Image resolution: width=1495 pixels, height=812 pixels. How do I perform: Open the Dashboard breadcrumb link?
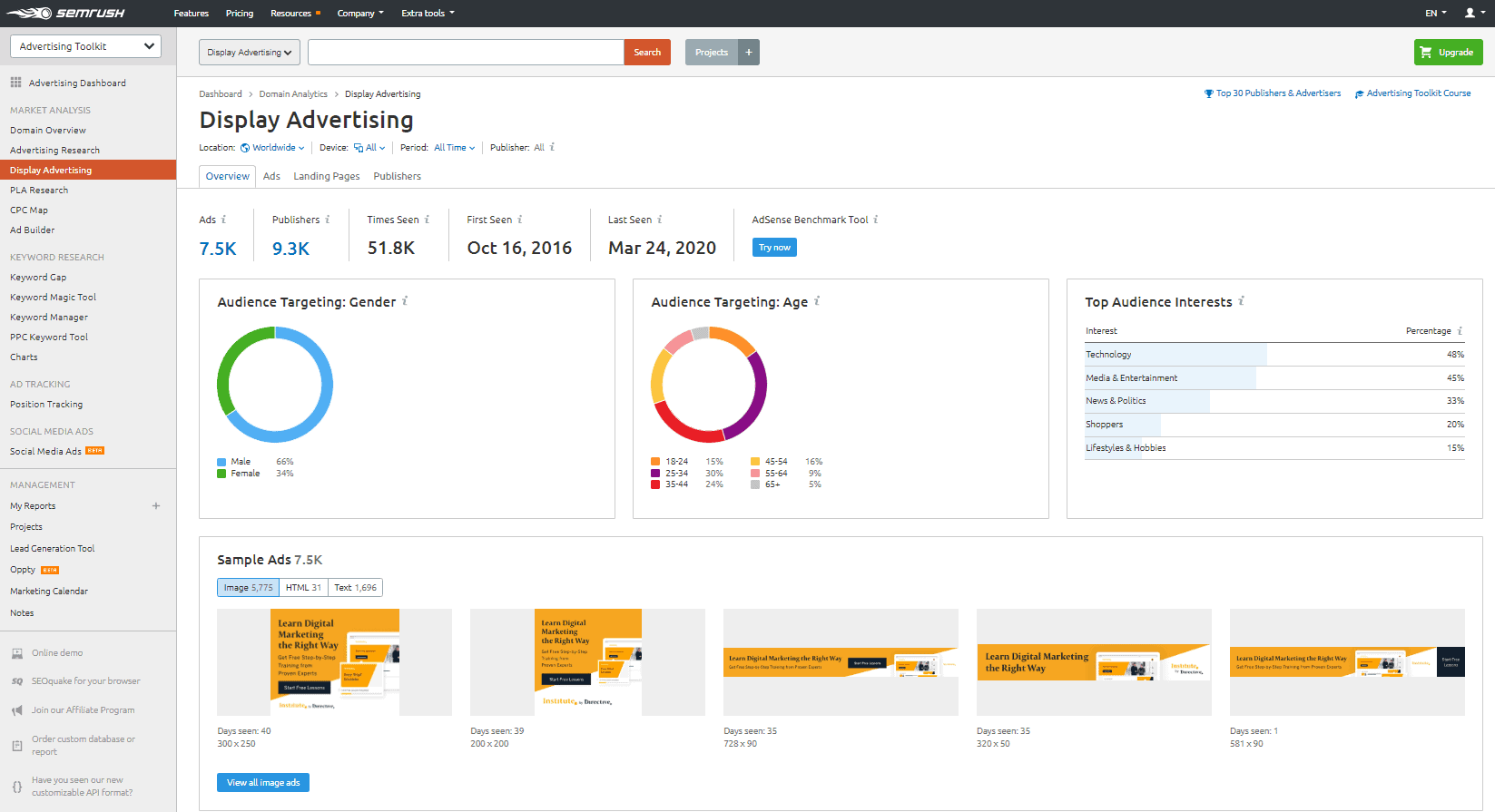click(221, 94)
